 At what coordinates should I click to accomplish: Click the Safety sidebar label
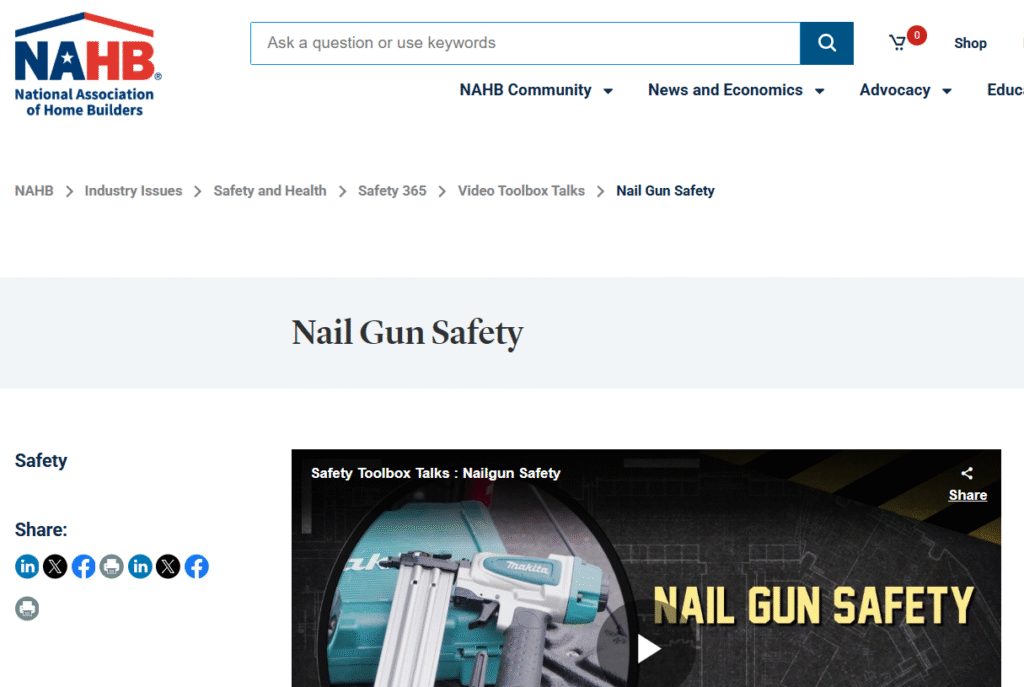pyautogui.click(x=41, y=460)
